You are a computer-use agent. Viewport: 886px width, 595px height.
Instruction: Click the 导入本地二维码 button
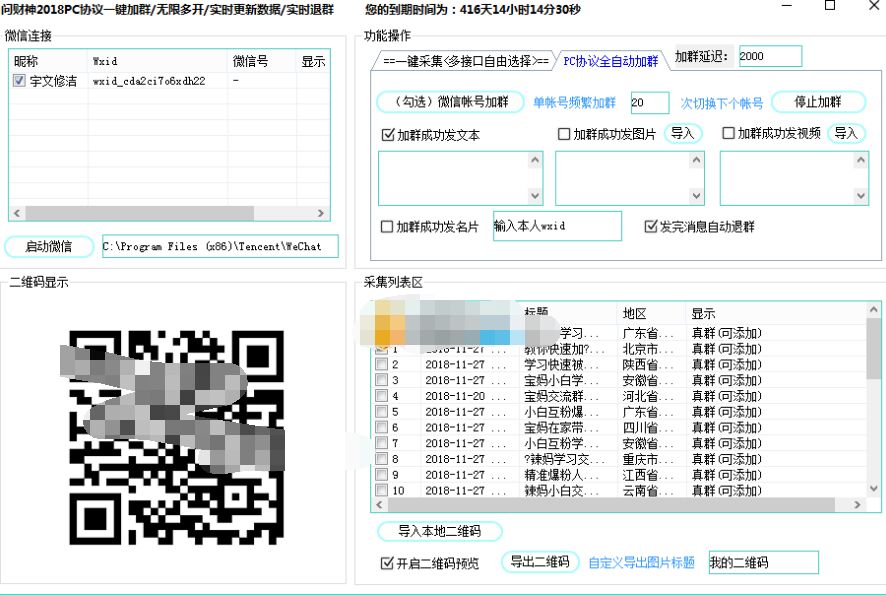[439, 531]
